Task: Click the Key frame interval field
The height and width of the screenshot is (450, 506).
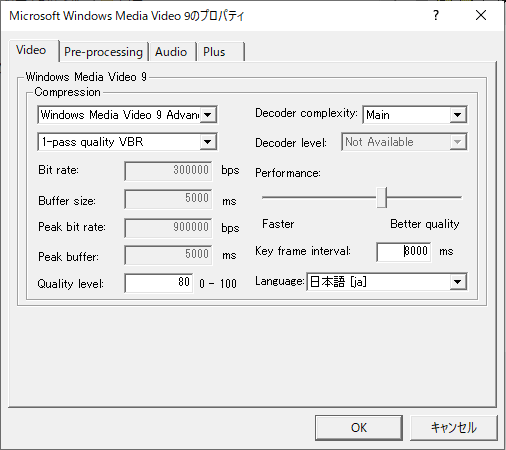Action: (x=404, y=251)
